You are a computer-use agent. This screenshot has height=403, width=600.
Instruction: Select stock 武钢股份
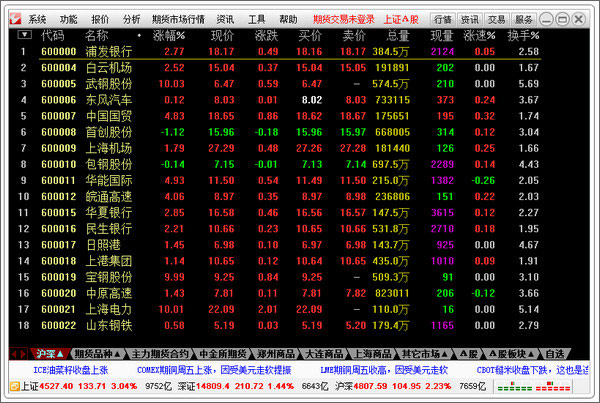click(109, 84)
